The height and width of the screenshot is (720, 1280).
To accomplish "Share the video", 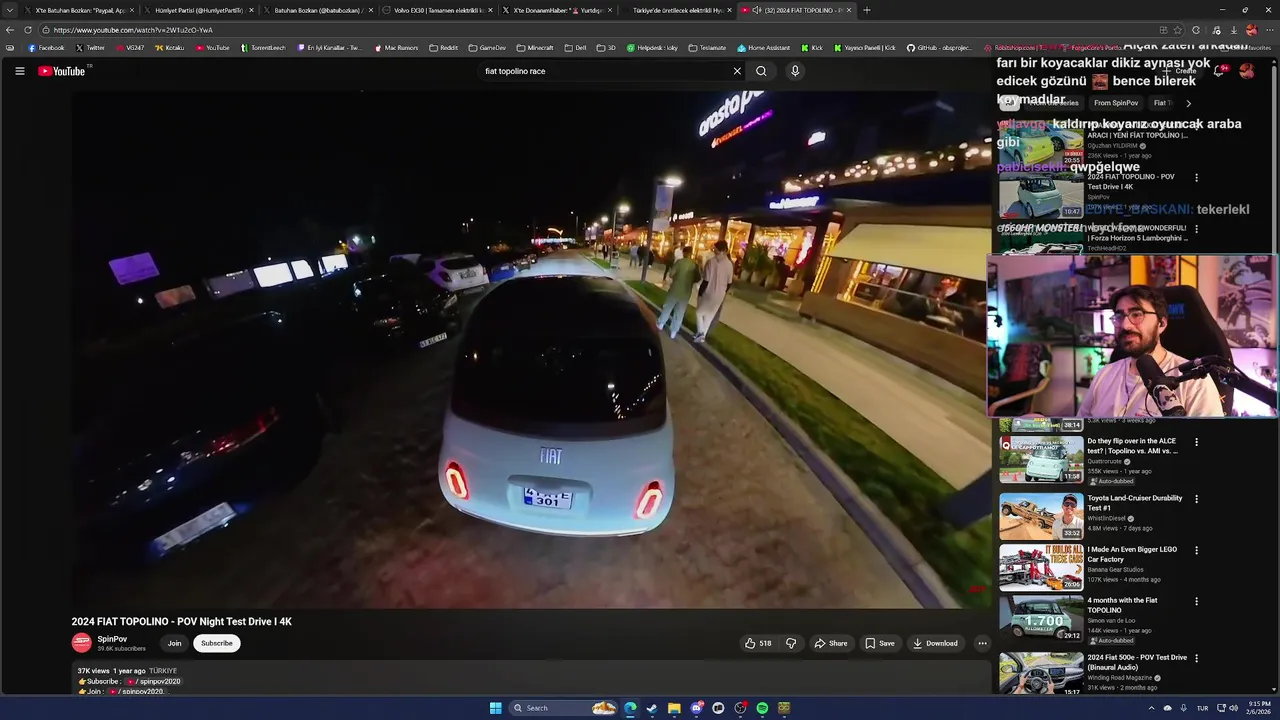I will click(x=830, y=643).
